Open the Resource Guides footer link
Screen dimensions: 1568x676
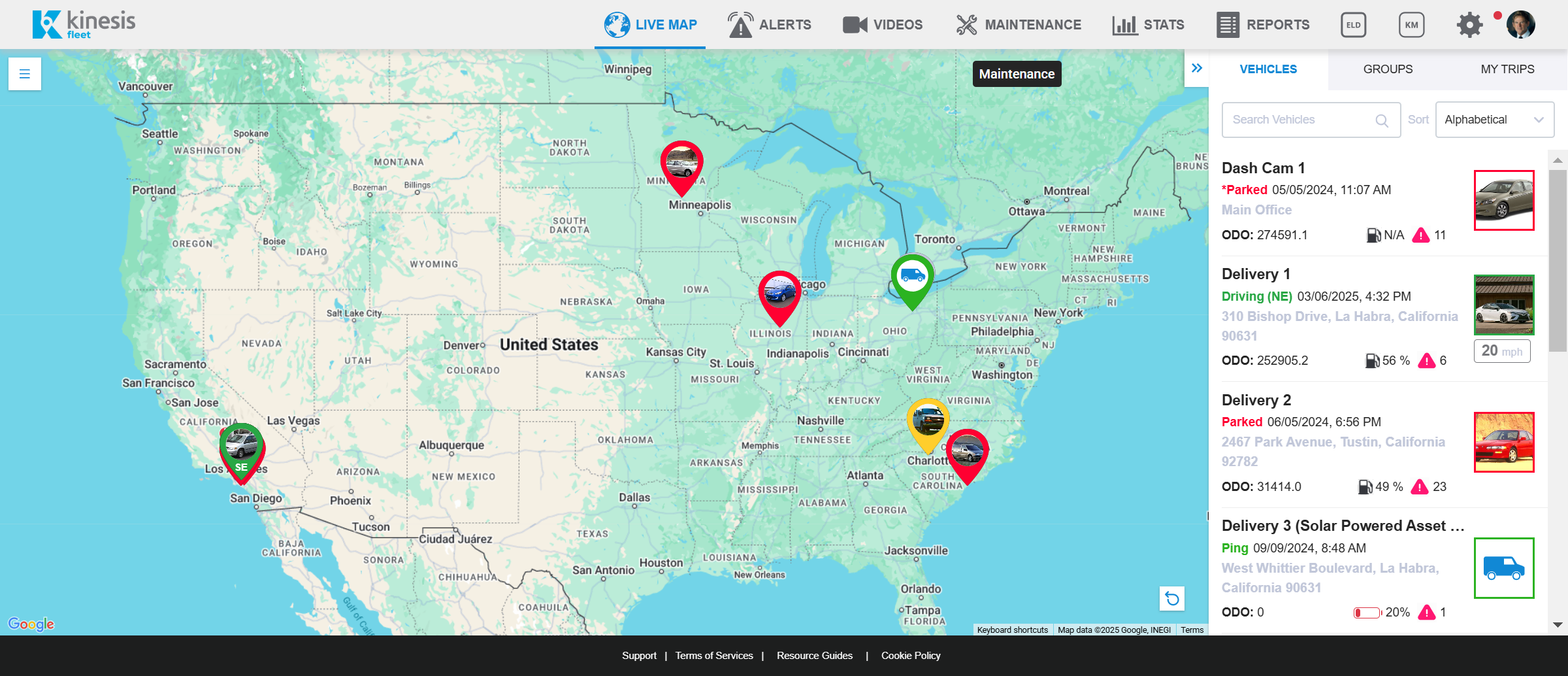click(815, 656)
